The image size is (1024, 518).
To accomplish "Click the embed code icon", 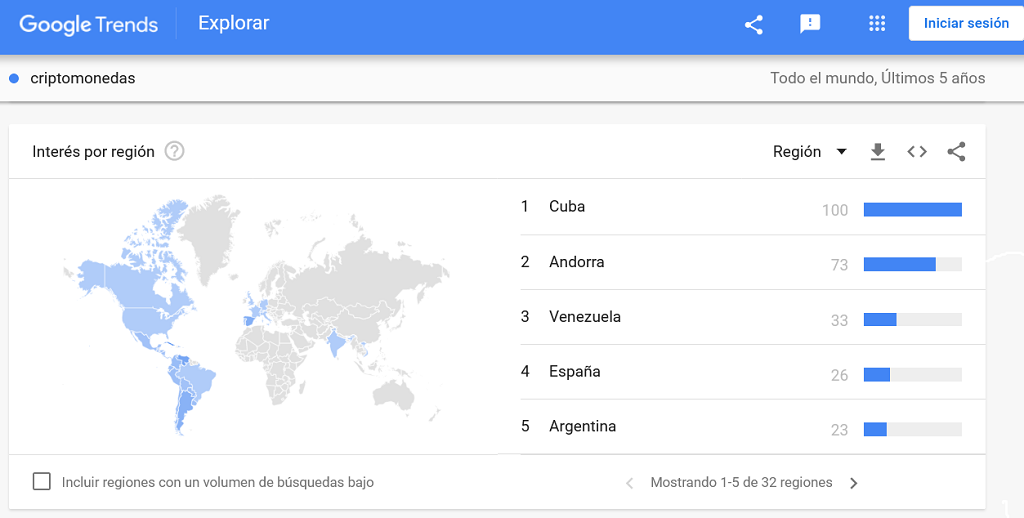I will click(917, 152).
